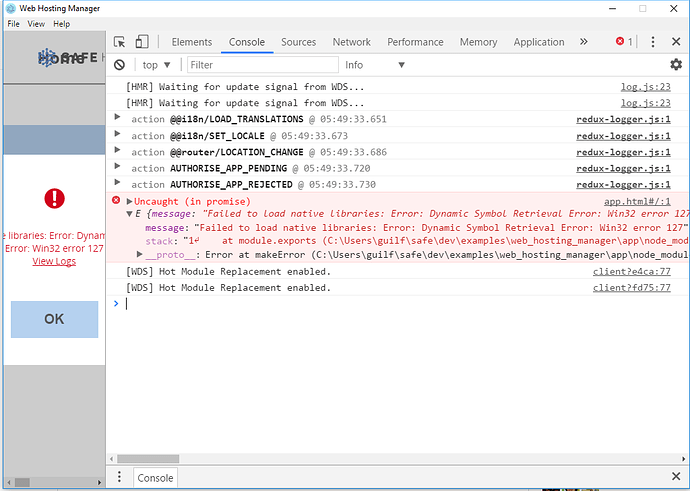This screenshot has height=491, width=690.
Task: Open the app.html#/:1 source link
Action: point(637,202)
